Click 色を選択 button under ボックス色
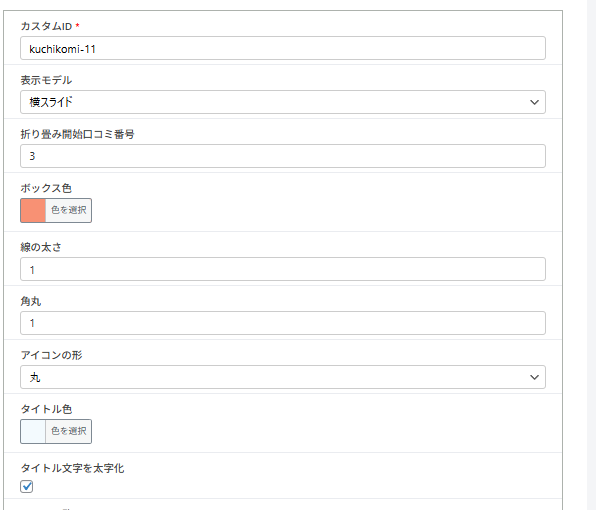This screenshot has width=596, height=510. point(69,211)
